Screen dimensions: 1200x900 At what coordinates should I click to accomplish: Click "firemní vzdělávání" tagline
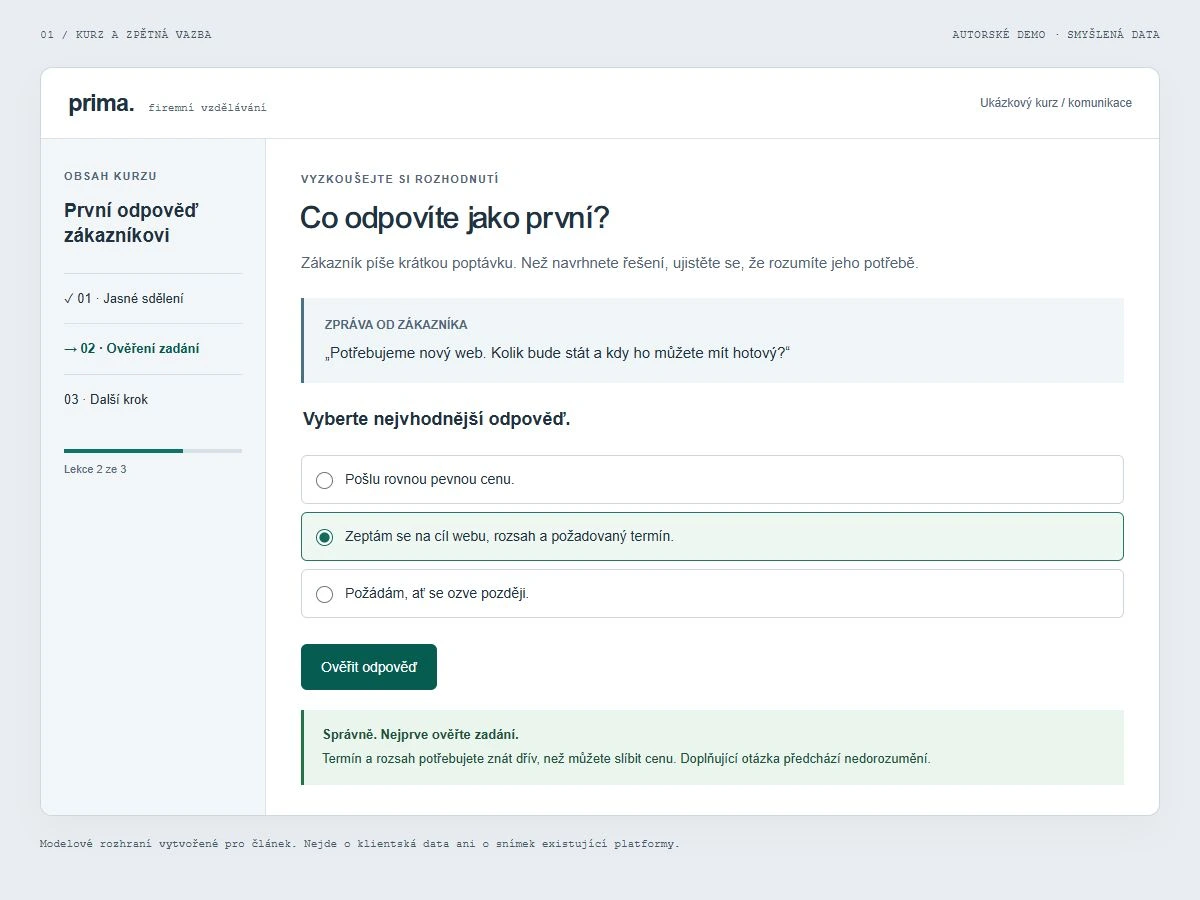coord(207,107)
